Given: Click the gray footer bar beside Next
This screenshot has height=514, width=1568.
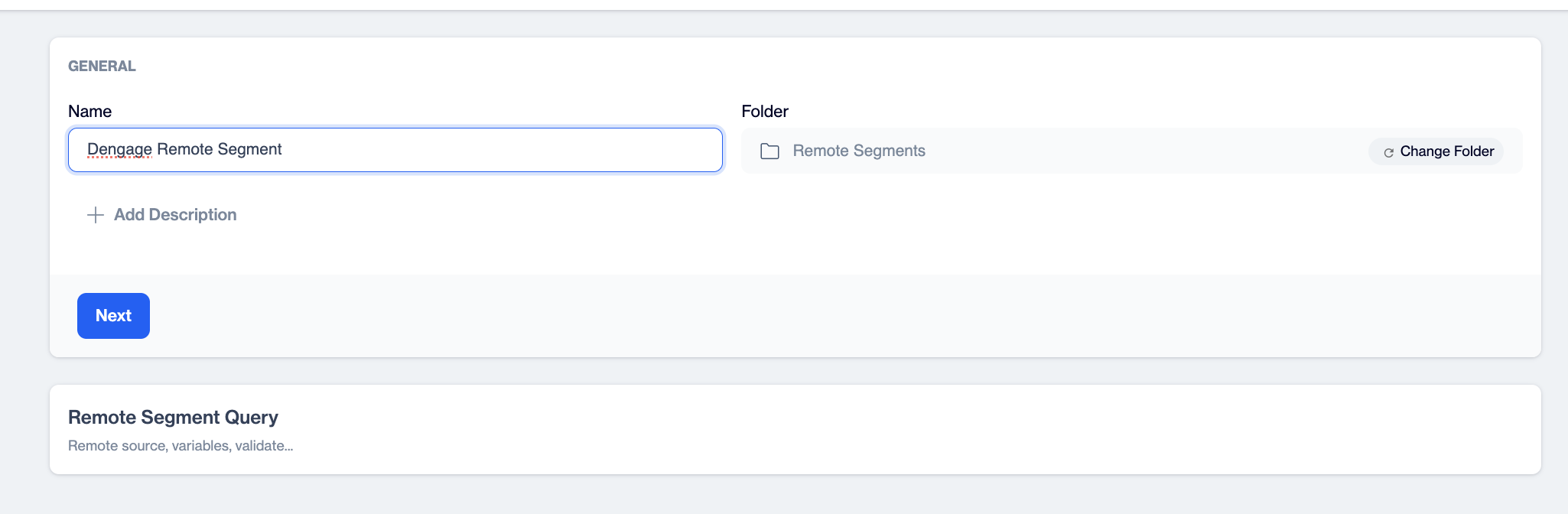Looking at the screenshot, I should click(841, 316).
